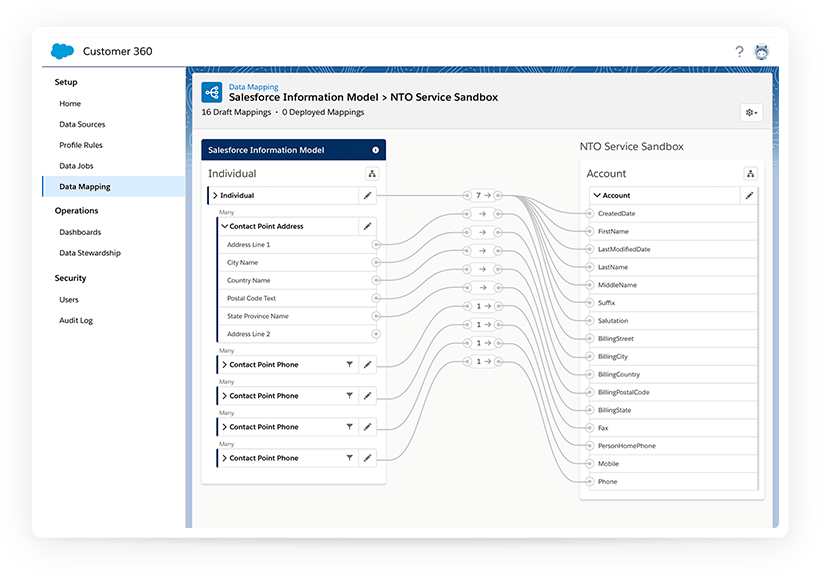The width and height of the screenshot is (820, 574).
Task: Collapse the Account object chevron
Action: (x=597, y=196)
